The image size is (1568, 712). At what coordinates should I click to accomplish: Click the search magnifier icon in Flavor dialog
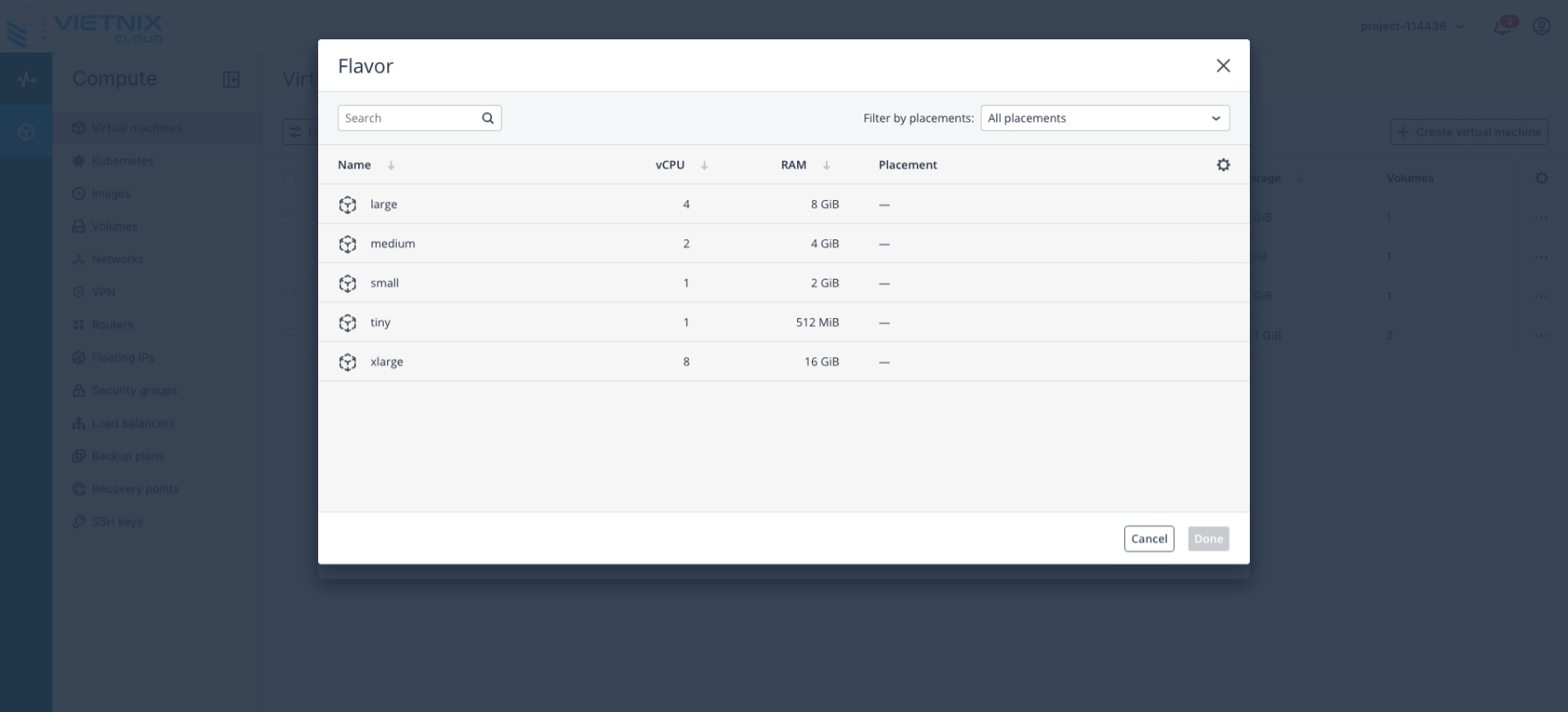[x=488, y=118]
